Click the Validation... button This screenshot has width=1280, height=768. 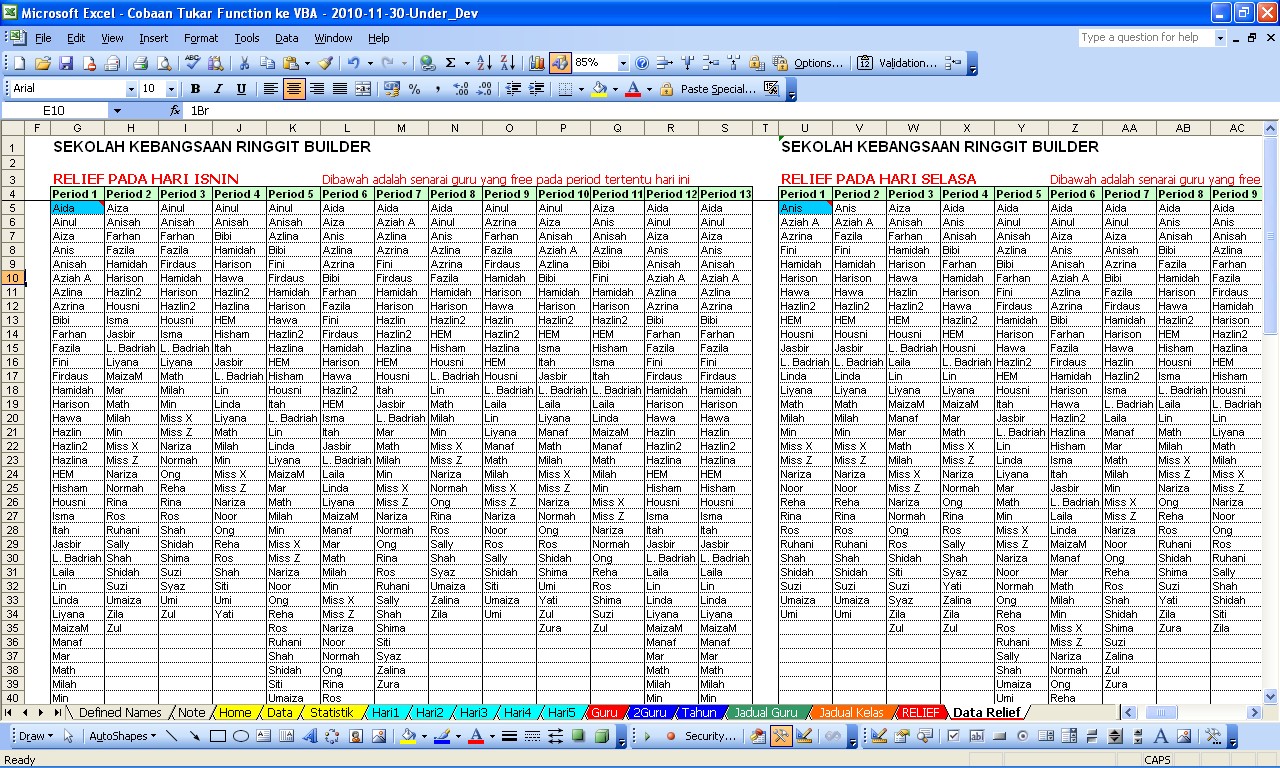click(x=907, y=63)
